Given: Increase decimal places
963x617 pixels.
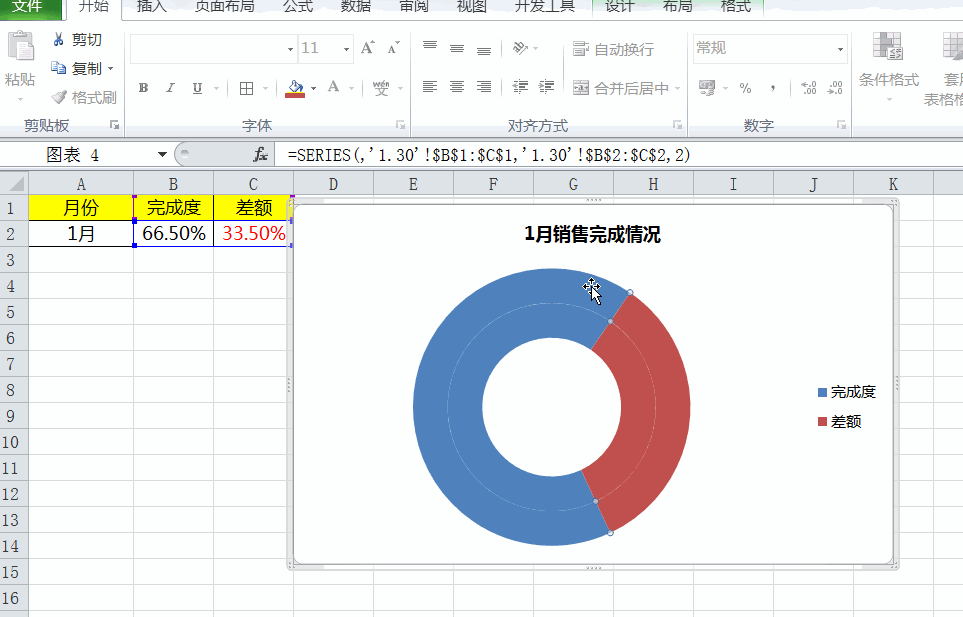Looking at the screenshot, I should coord(809,88).
